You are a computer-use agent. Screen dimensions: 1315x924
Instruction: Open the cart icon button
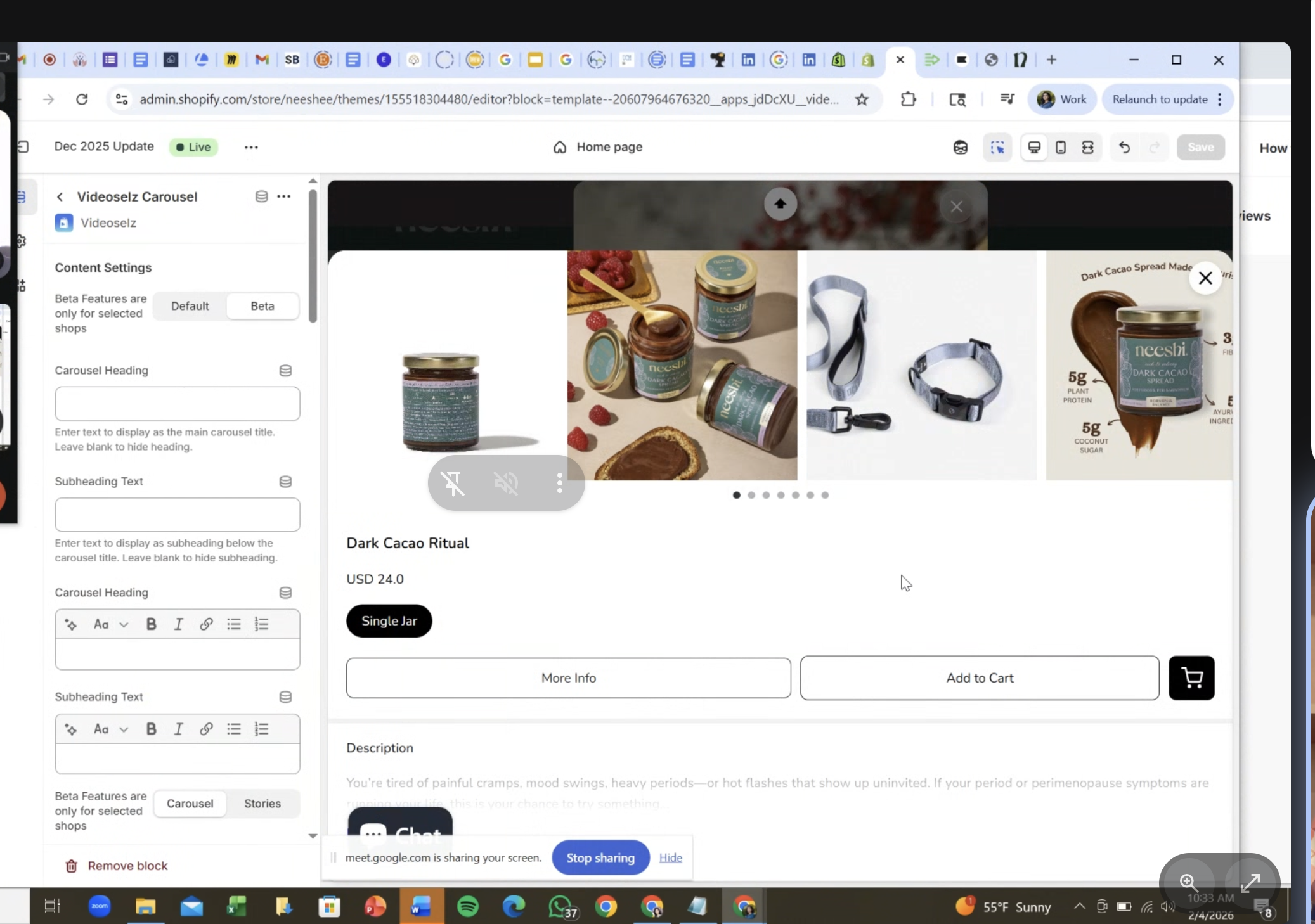pos(1191,678)
